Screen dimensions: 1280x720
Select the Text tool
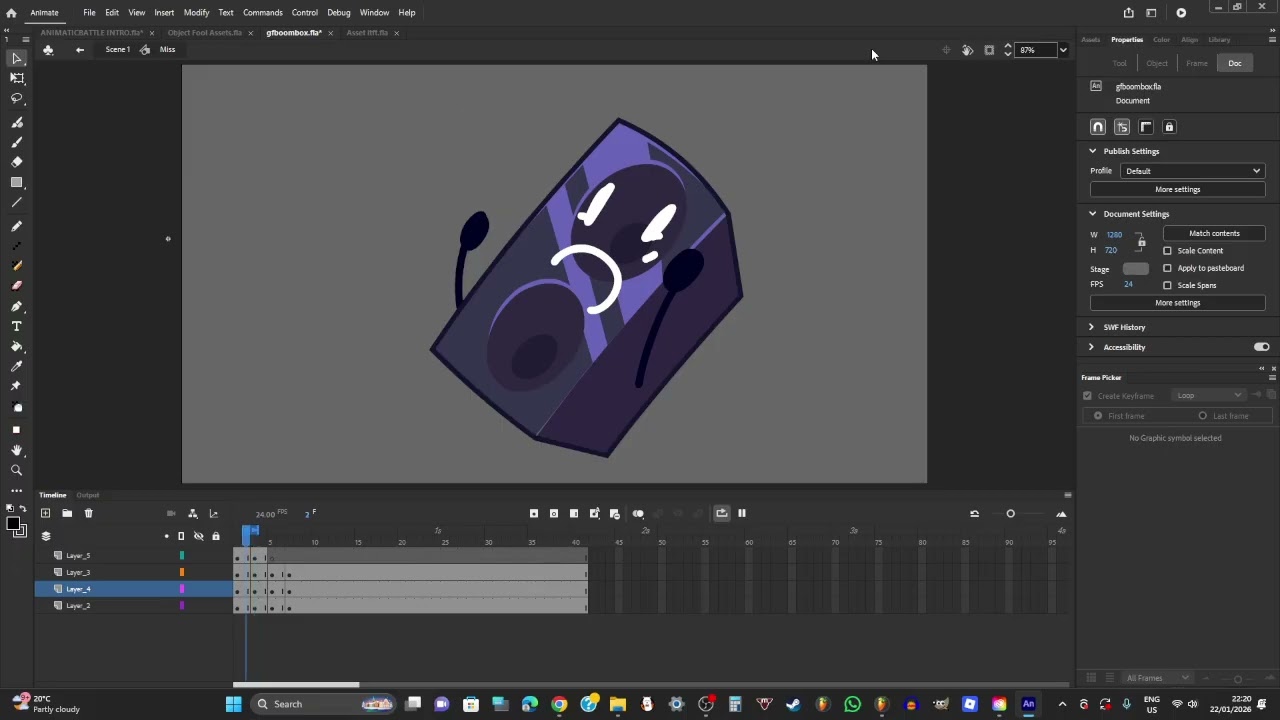pos(17,326)
